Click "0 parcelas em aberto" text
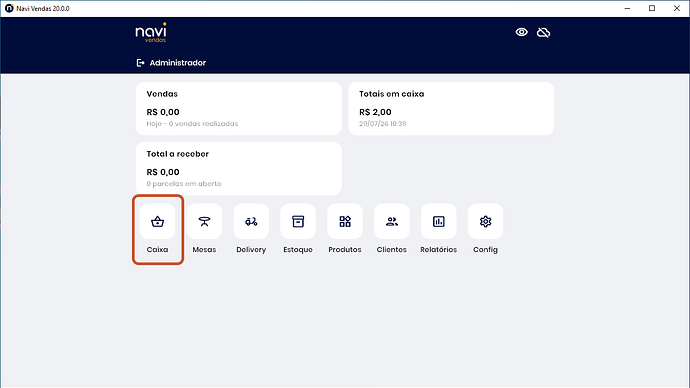 (184, 184)
